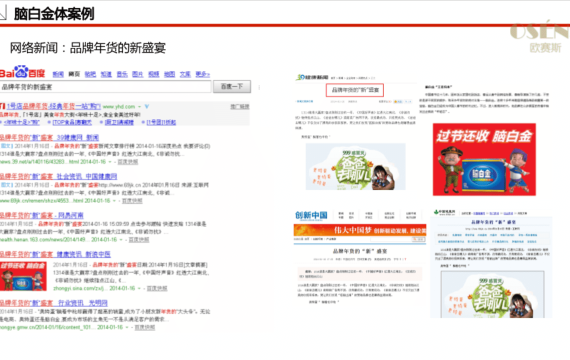Open the 百度快照 link under the 光明网 result
The image size is (570, 360).
coord(145,327)
